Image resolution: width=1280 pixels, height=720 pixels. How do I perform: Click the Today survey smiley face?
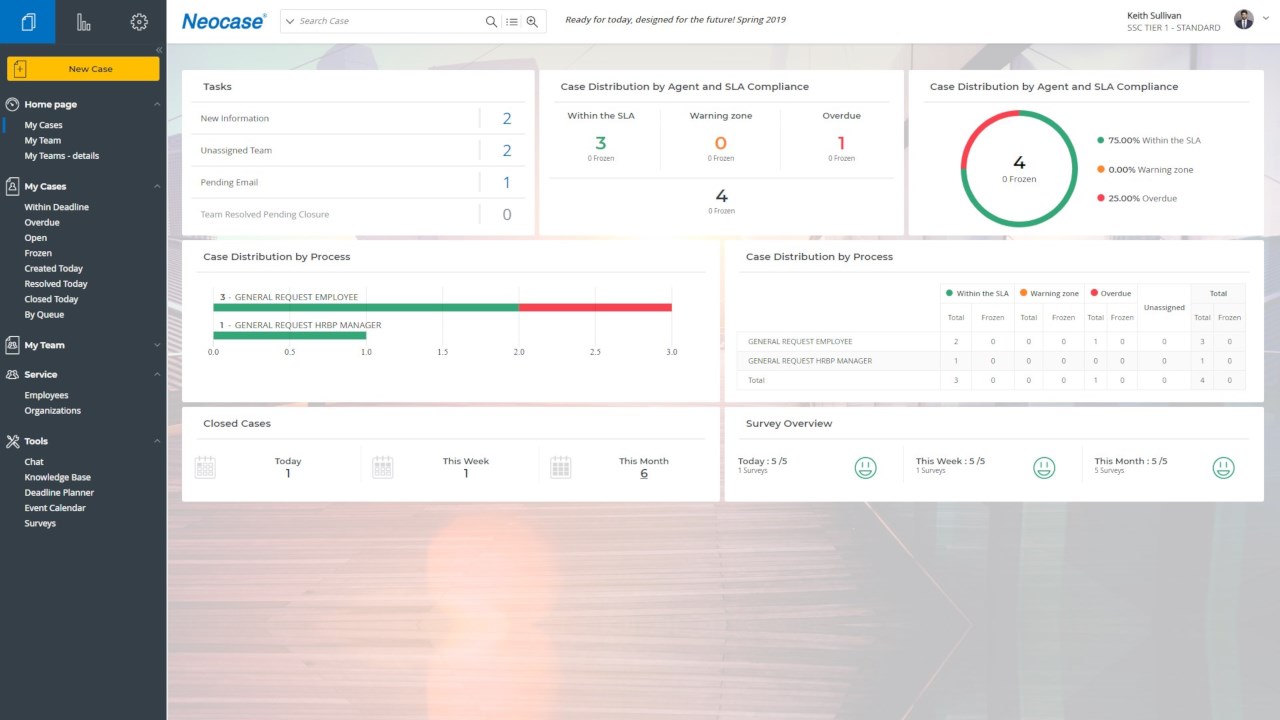coord(865,467)
